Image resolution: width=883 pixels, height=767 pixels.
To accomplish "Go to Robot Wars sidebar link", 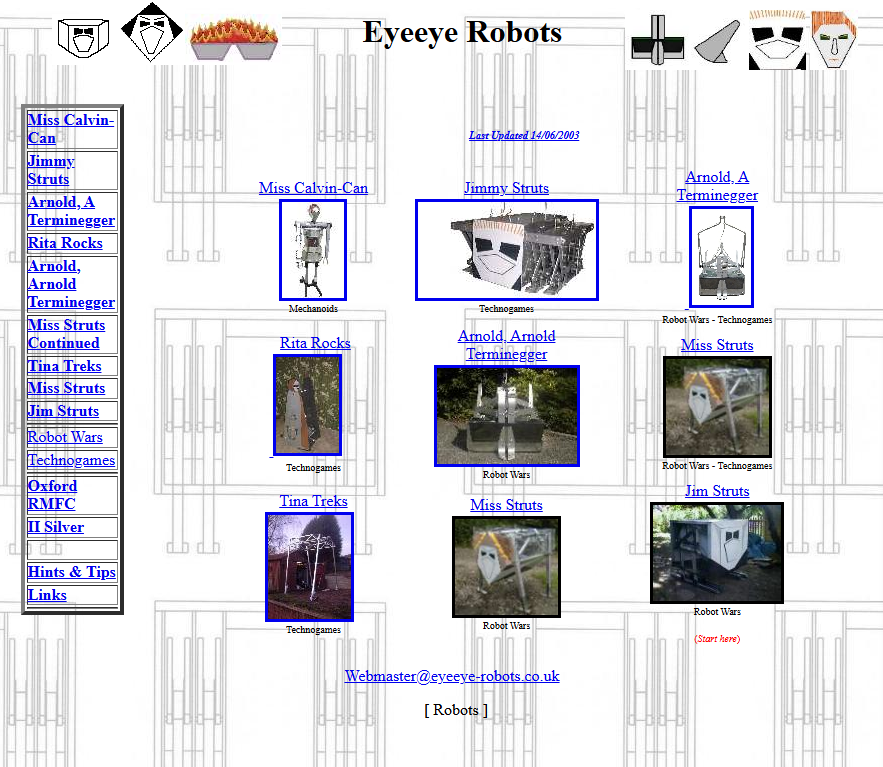I will point(65,437).
